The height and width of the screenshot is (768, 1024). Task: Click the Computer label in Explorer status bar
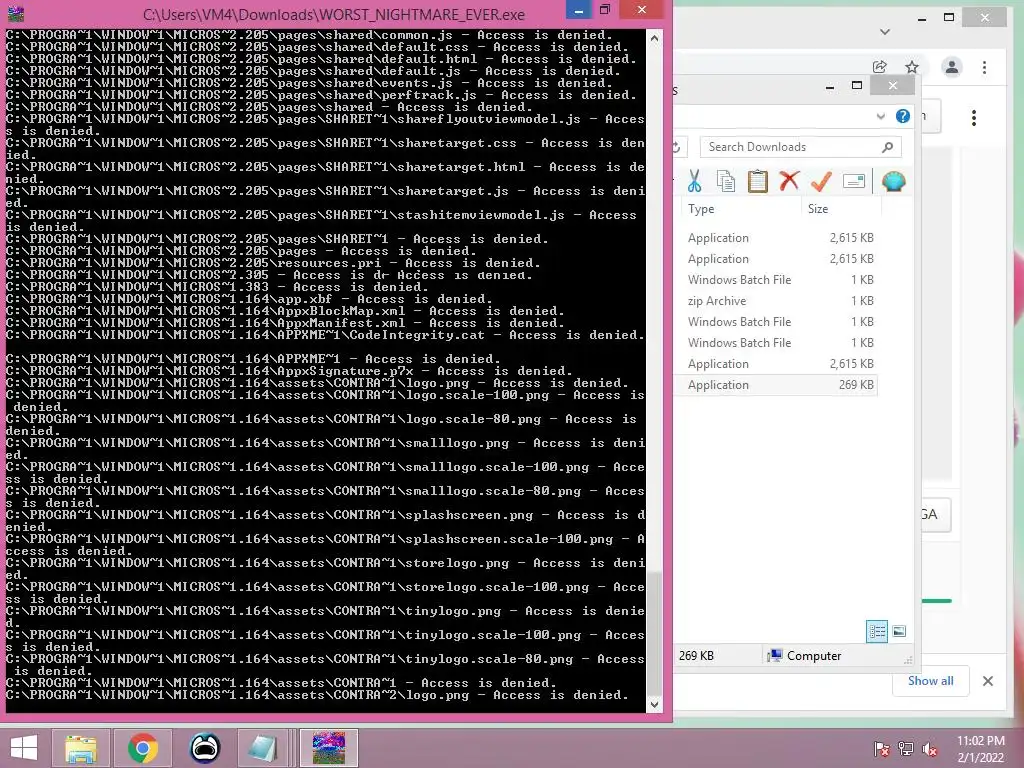814,656
